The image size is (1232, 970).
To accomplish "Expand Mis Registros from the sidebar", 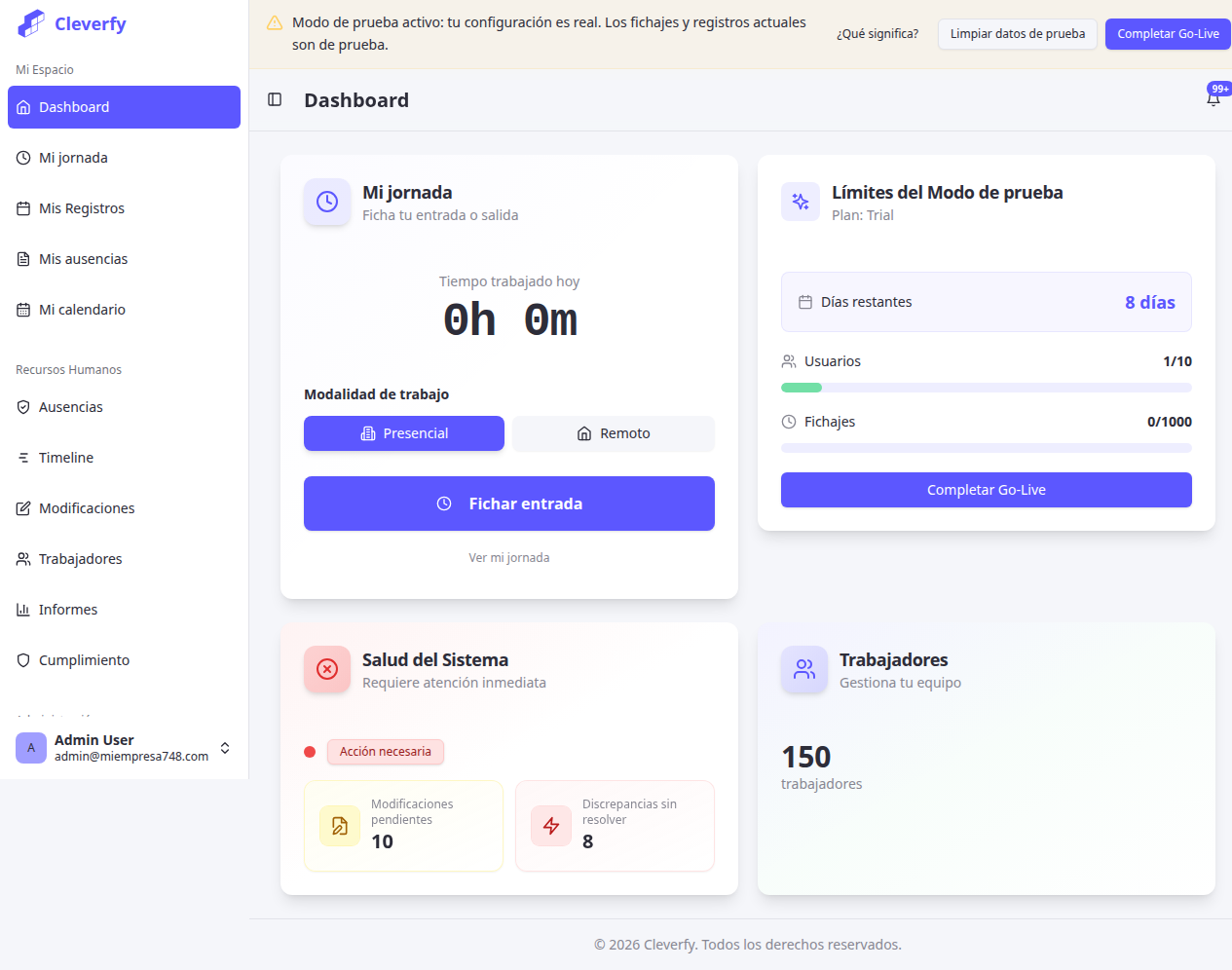I will pyautogui.click(x=81, y=207).
